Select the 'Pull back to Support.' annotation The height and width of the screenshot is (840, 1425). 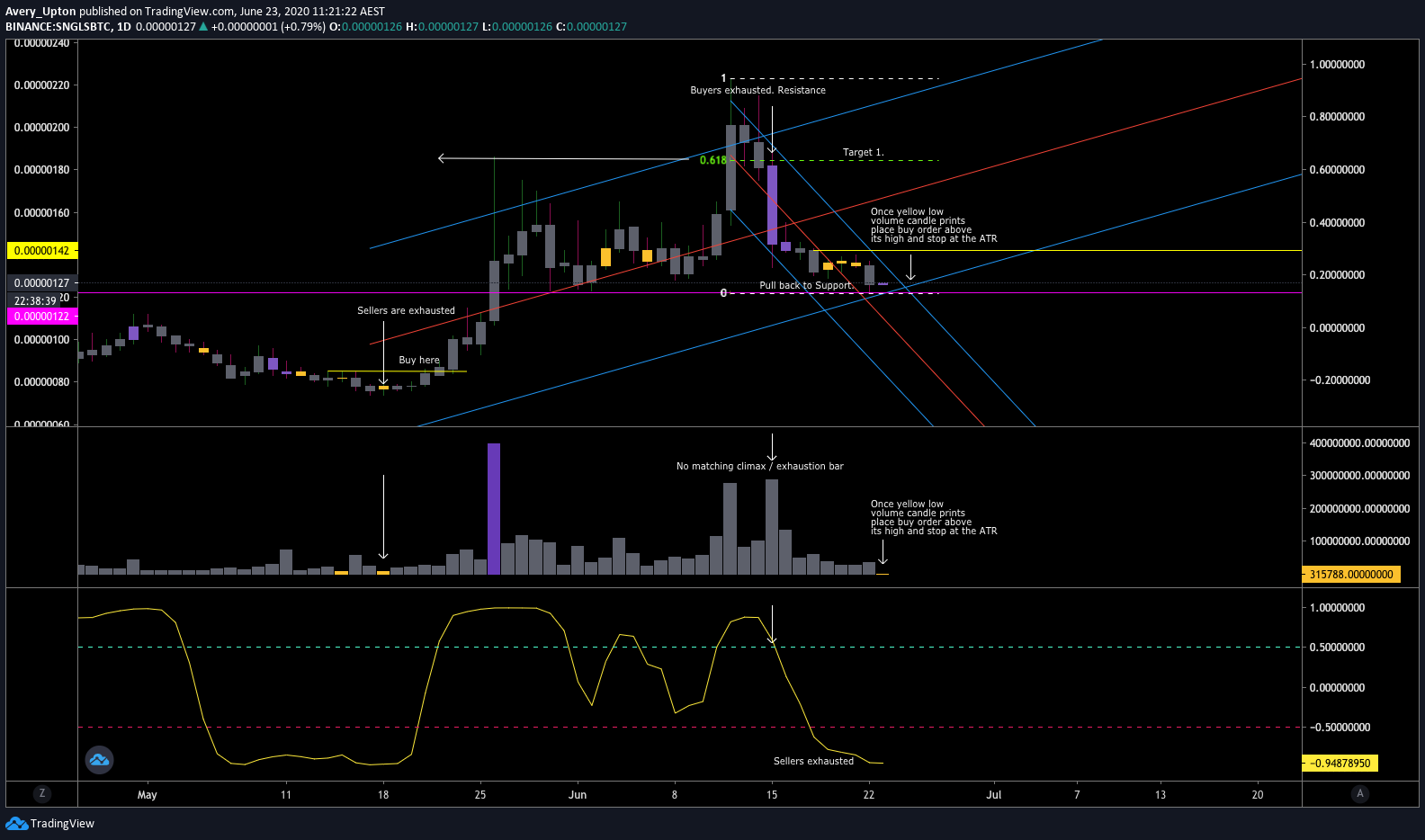(x=806, y=286)
